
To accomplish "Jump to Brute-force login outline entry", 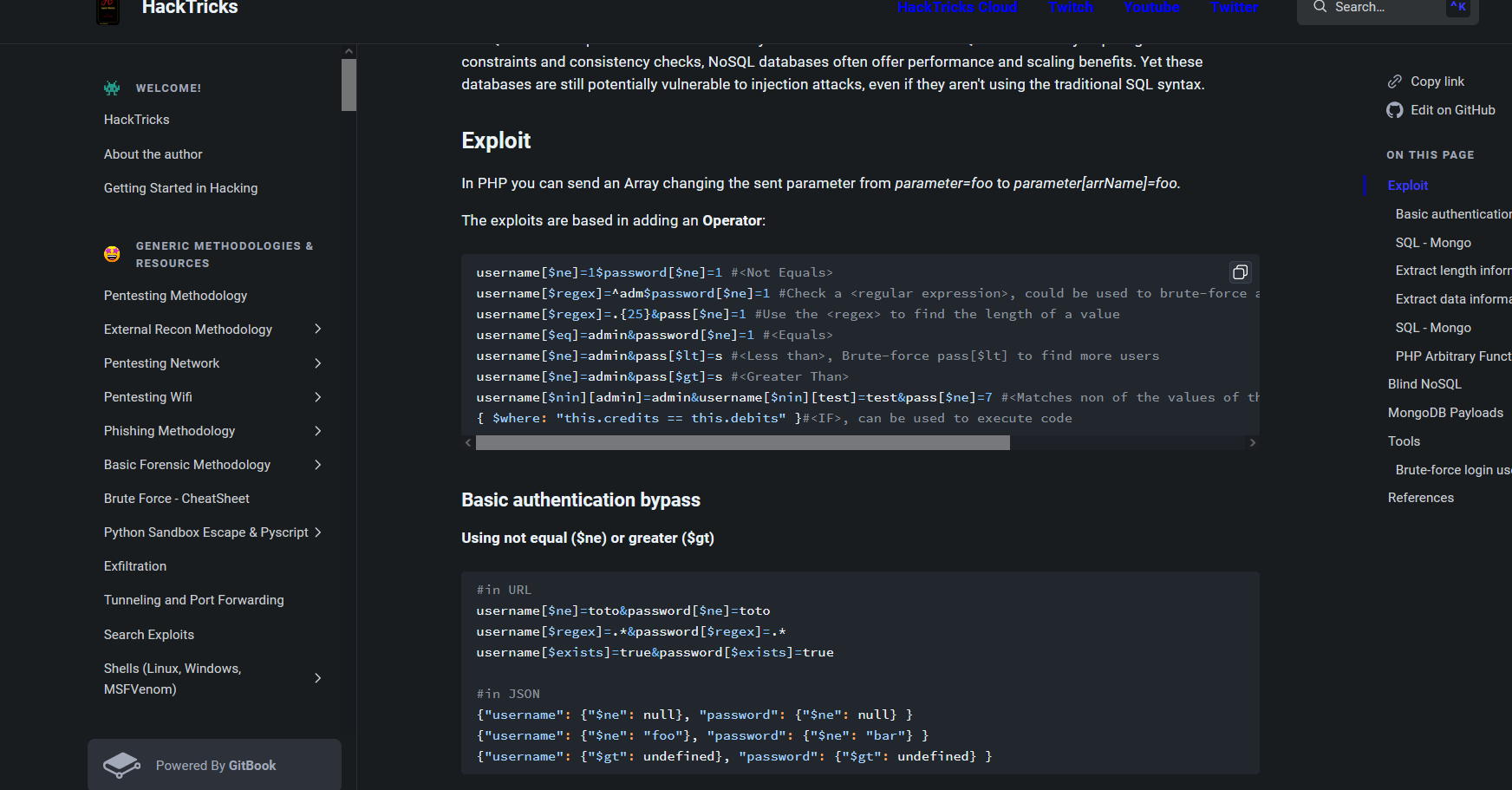I will click(1453, 470).
